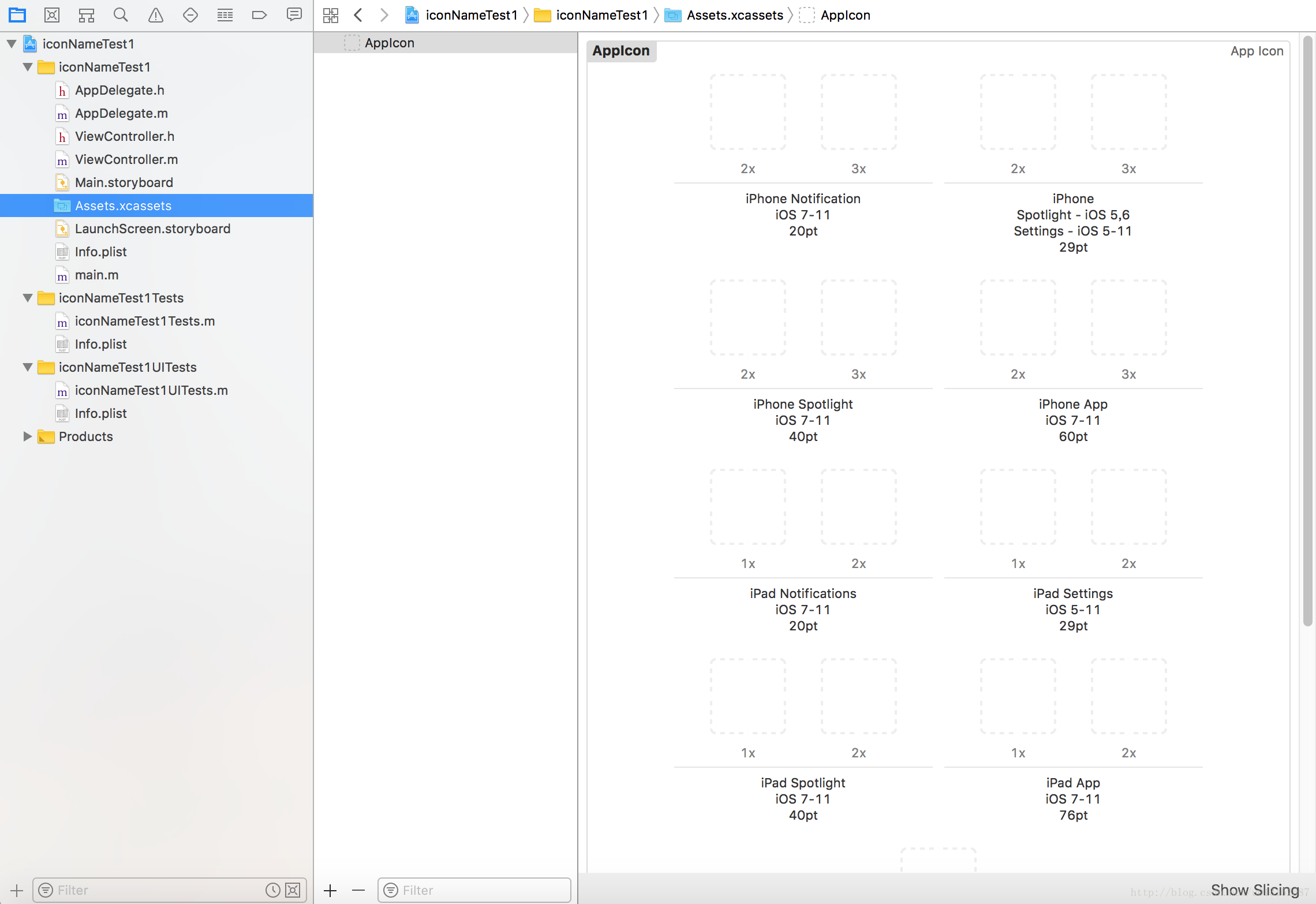
Task: Open ViewController.m
Action: (x=126, y=159)
